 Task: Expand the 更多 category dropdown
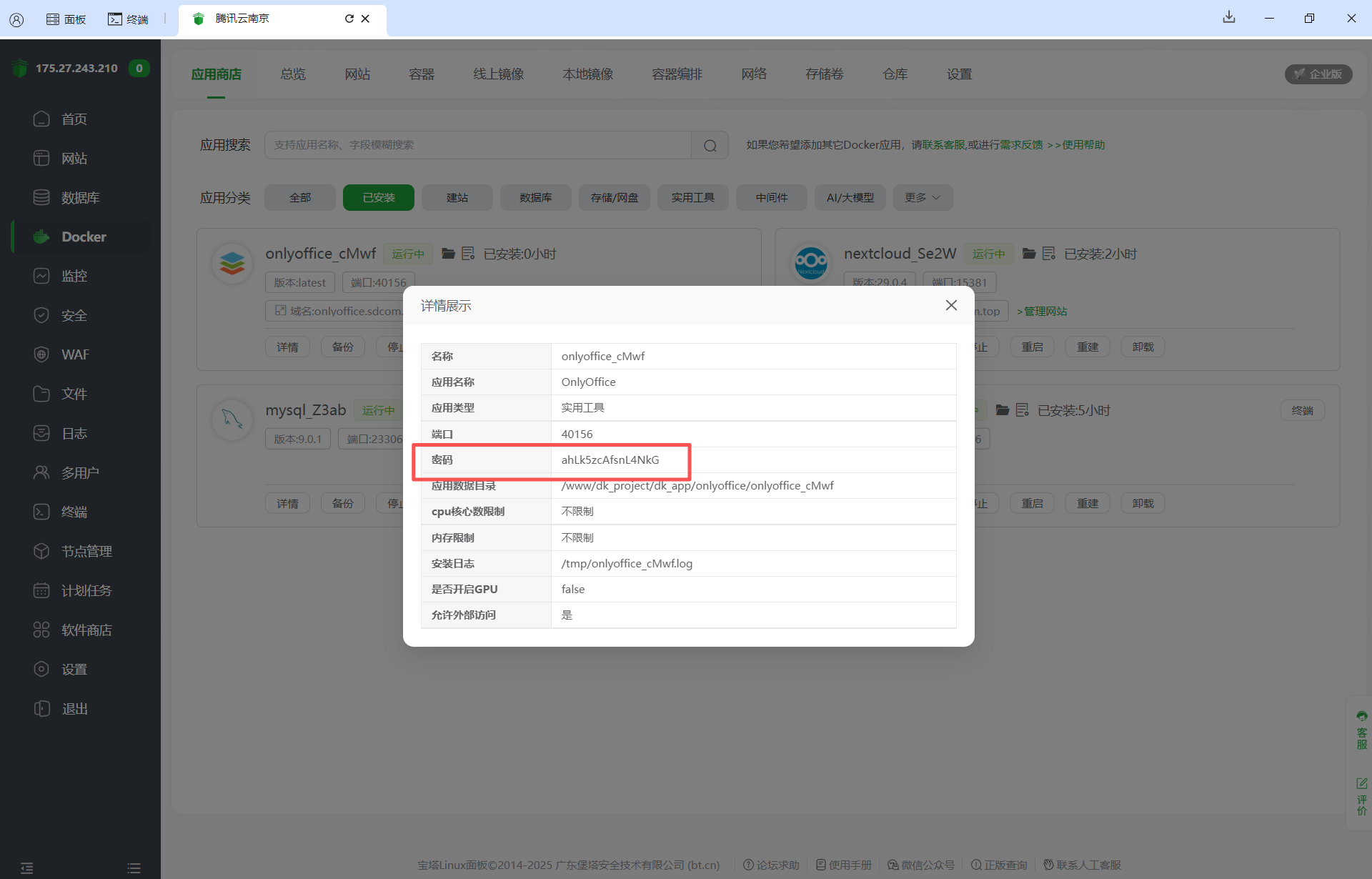[x=922, y=198]
